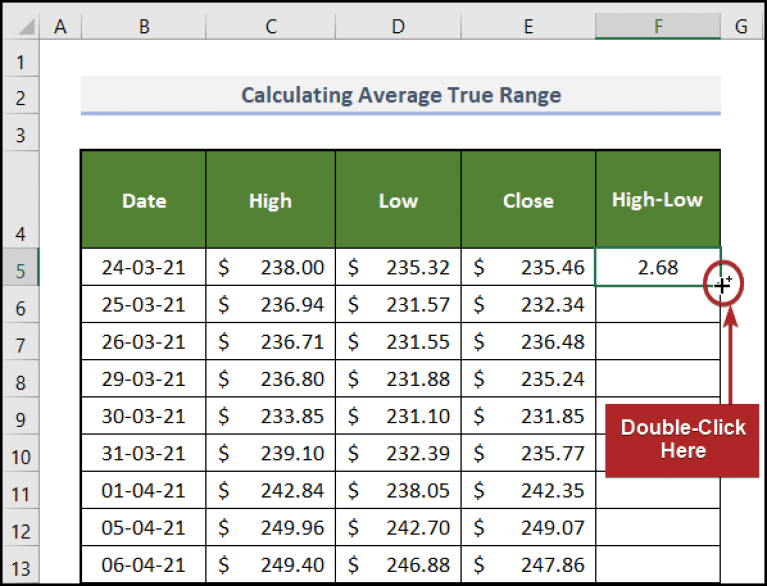767x586 pixels.
Task: Select row 13 header
Action: [x=21, y=564]
